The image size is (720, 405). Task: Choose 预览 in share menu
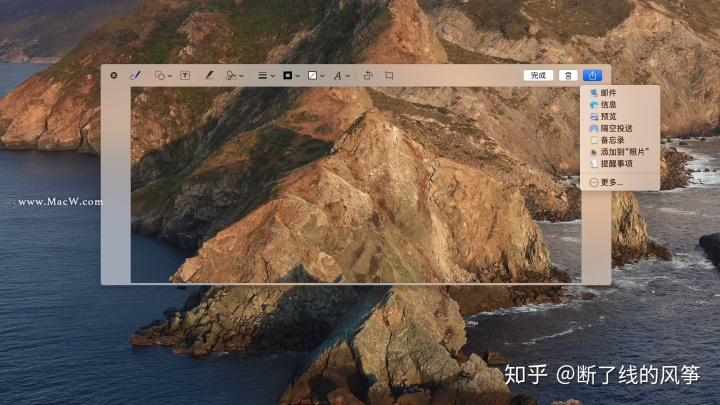(x=620, y=117)
